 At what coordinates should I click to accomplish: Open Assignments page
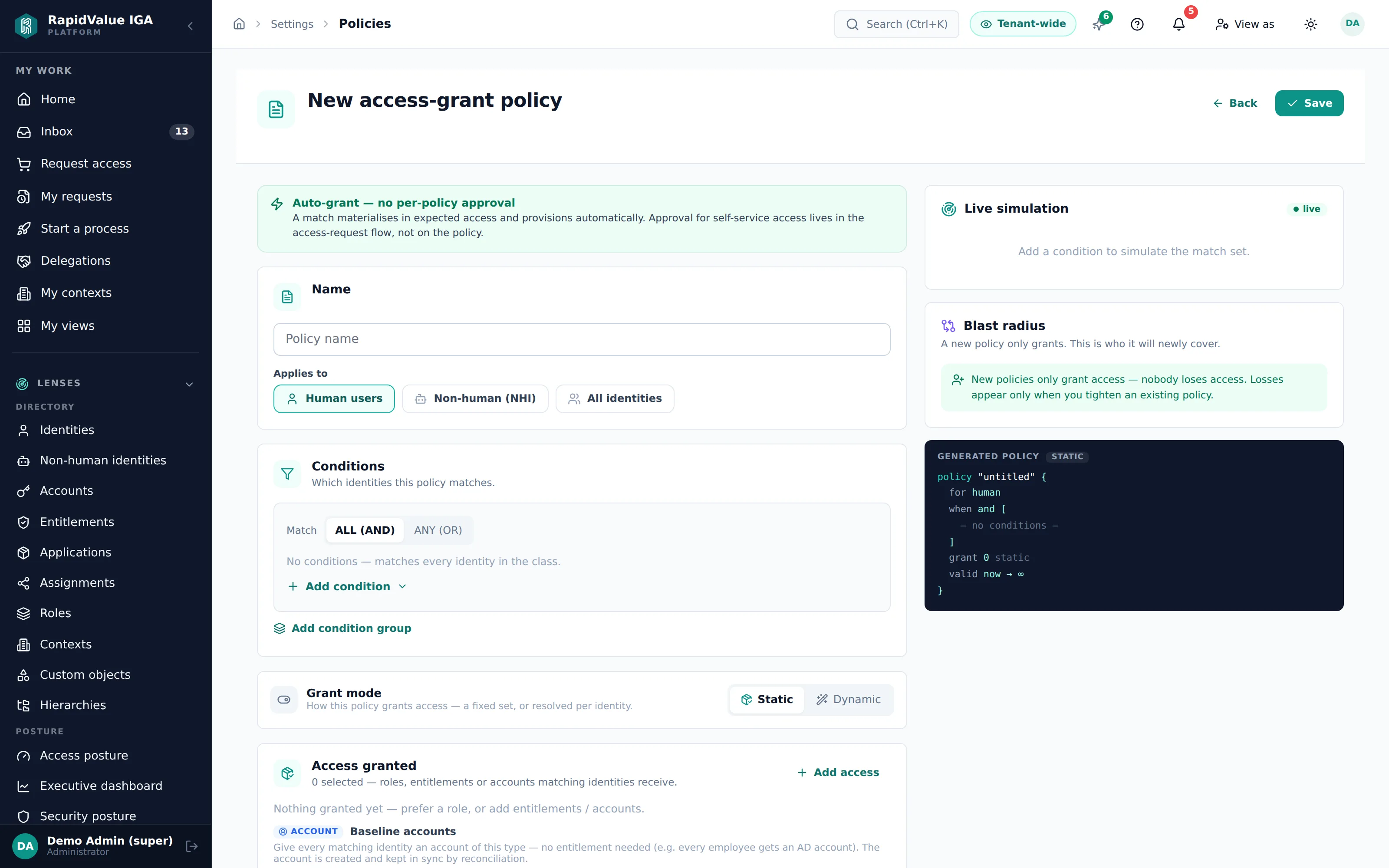point(105,583)
